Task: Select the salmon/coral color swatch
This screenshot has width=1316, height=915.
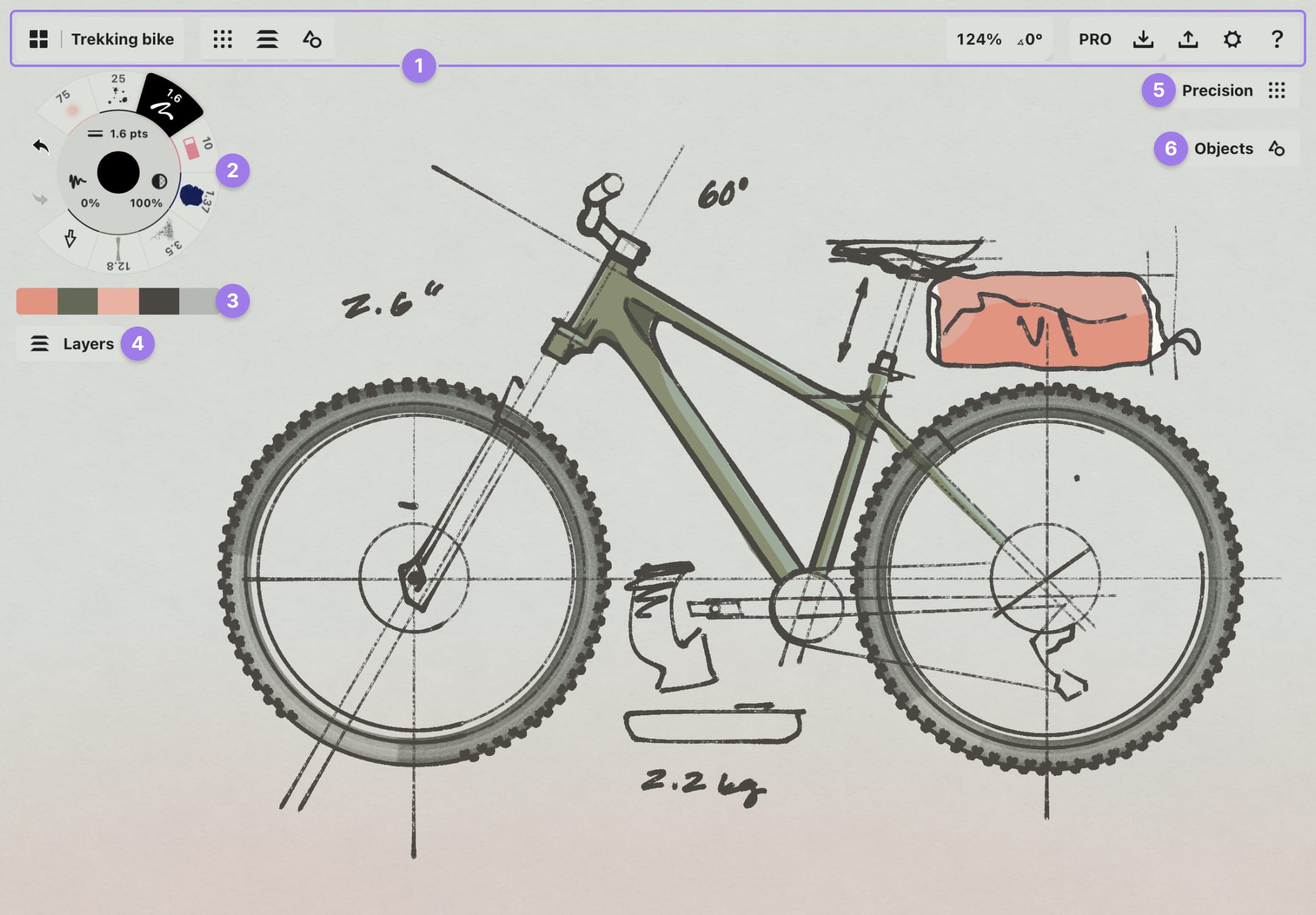Action: click(x=40, y=299)
